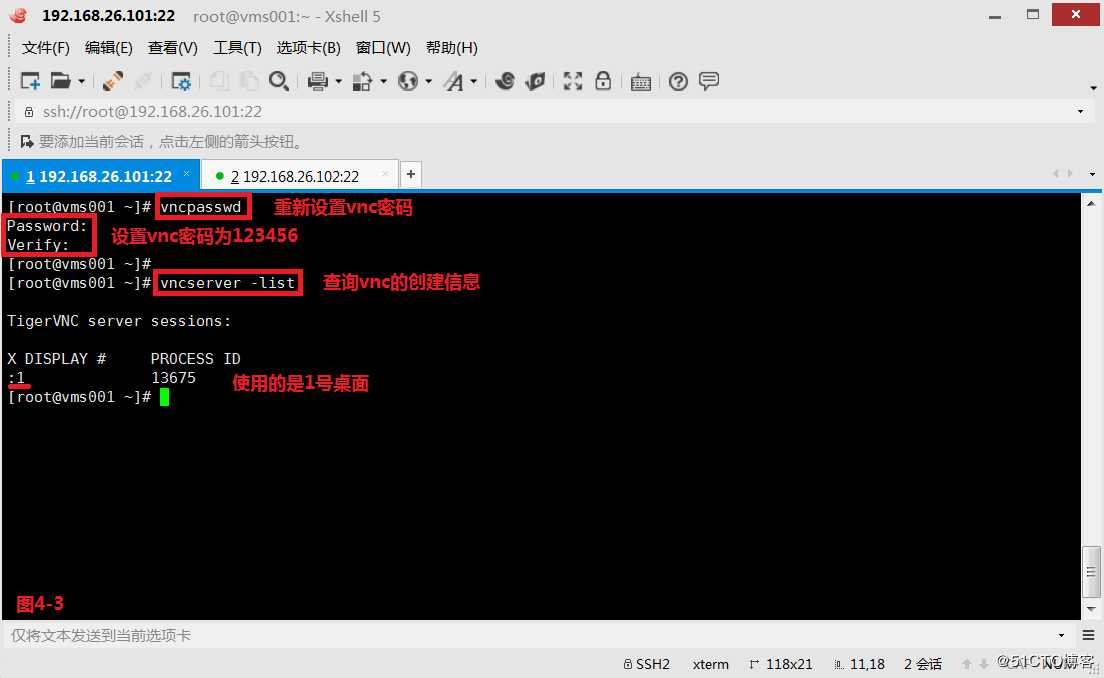Click the xterm terminal type label
Screen dimensions: 1104x678
[710, 664]
